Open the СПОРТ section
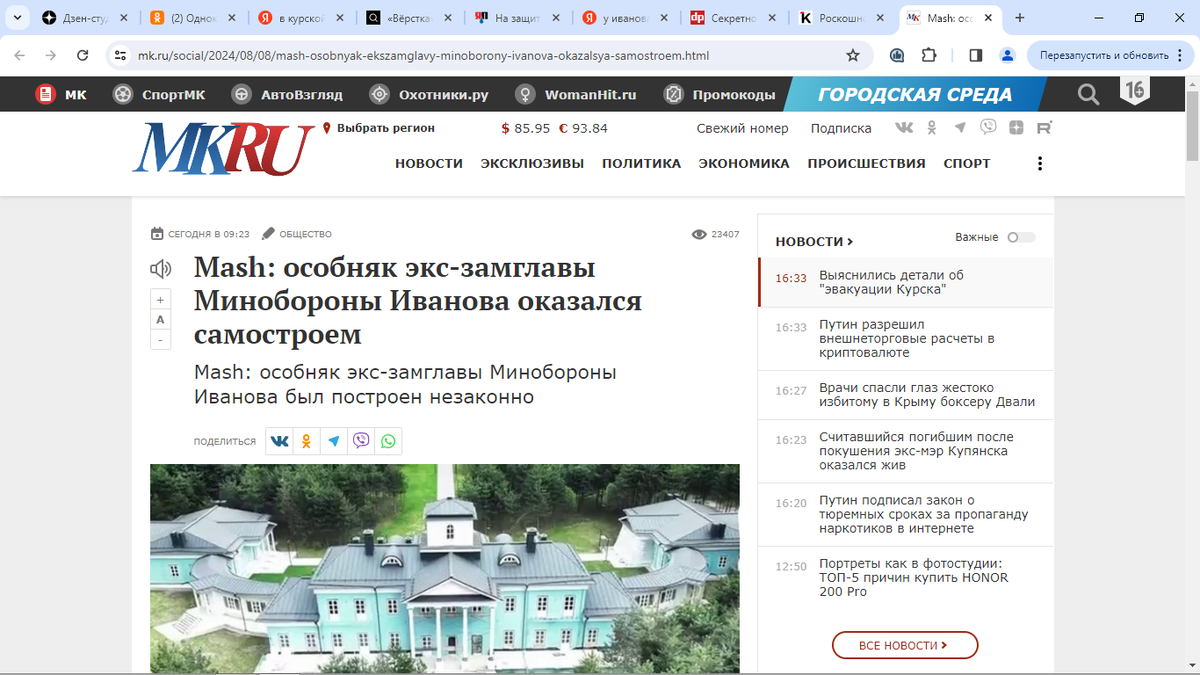 pyautogui.click(x=967, y=164)
